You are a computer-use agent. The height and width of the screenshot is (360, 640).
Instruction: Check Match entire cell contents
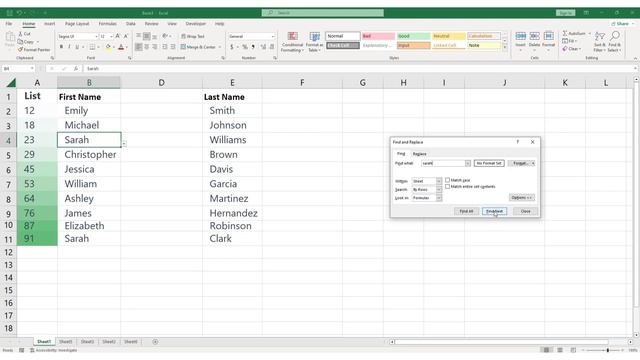[447, 186]
